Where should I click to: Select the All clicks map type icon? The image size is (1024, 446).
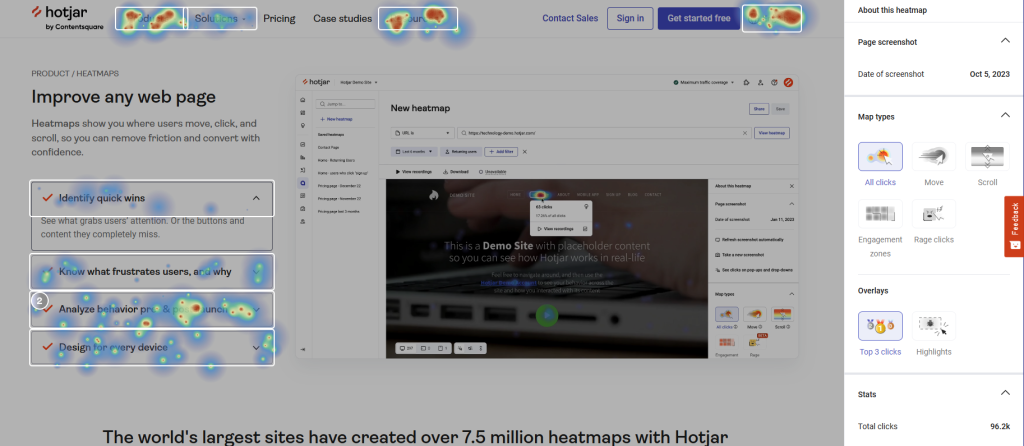[880, 157]
